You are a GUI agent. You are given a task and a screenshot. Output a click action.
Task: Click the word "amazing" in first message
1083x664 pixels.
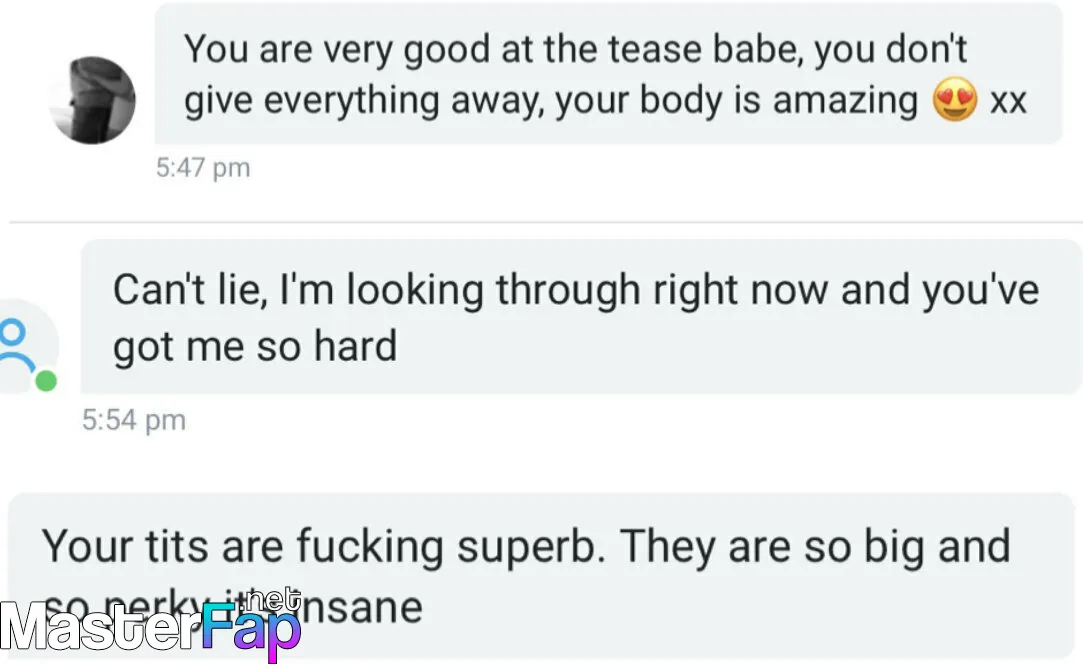point(845,102)
